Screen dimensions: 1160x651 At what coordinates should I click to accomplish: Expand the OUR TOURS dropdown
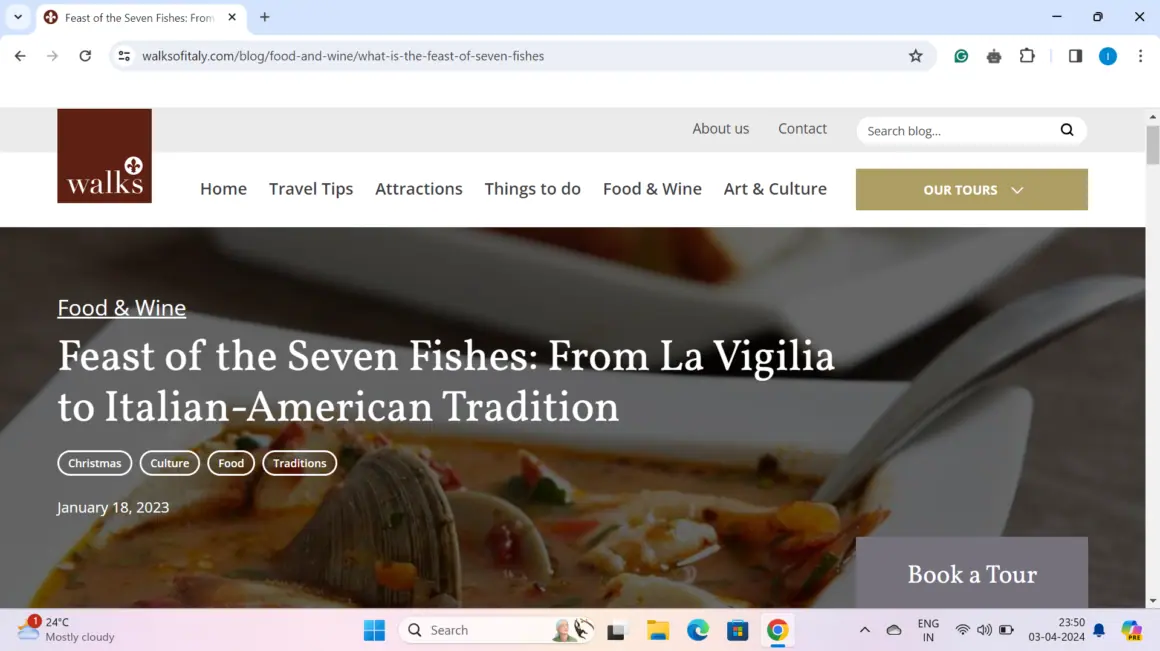pos(971,189)
